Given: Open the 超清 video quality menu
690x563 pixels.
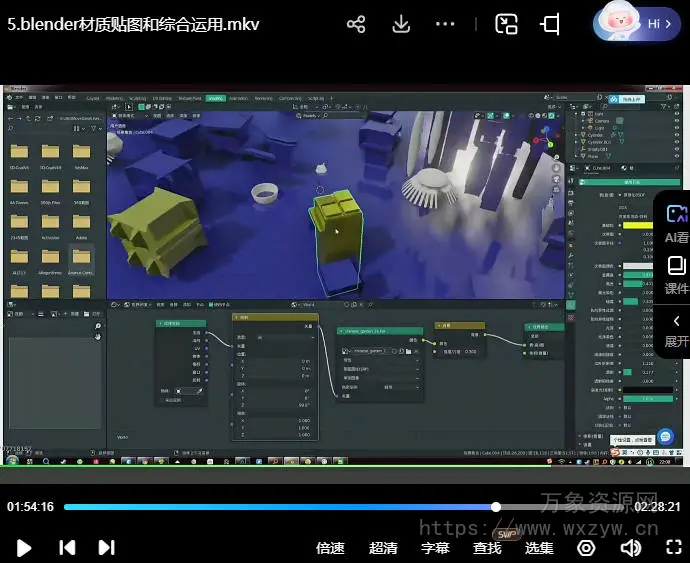Looking at the screenshot, I should pyautogui.click(x=383, y=547).
